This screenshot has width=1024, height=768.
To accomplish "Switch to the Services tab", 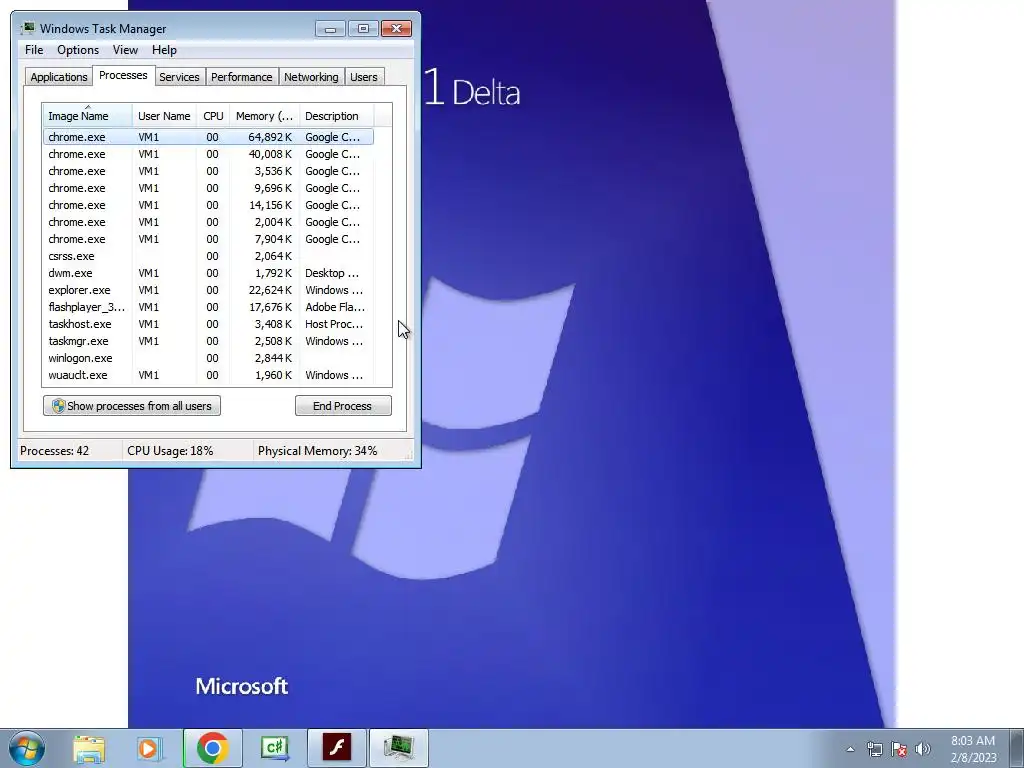I will [179, 77].
